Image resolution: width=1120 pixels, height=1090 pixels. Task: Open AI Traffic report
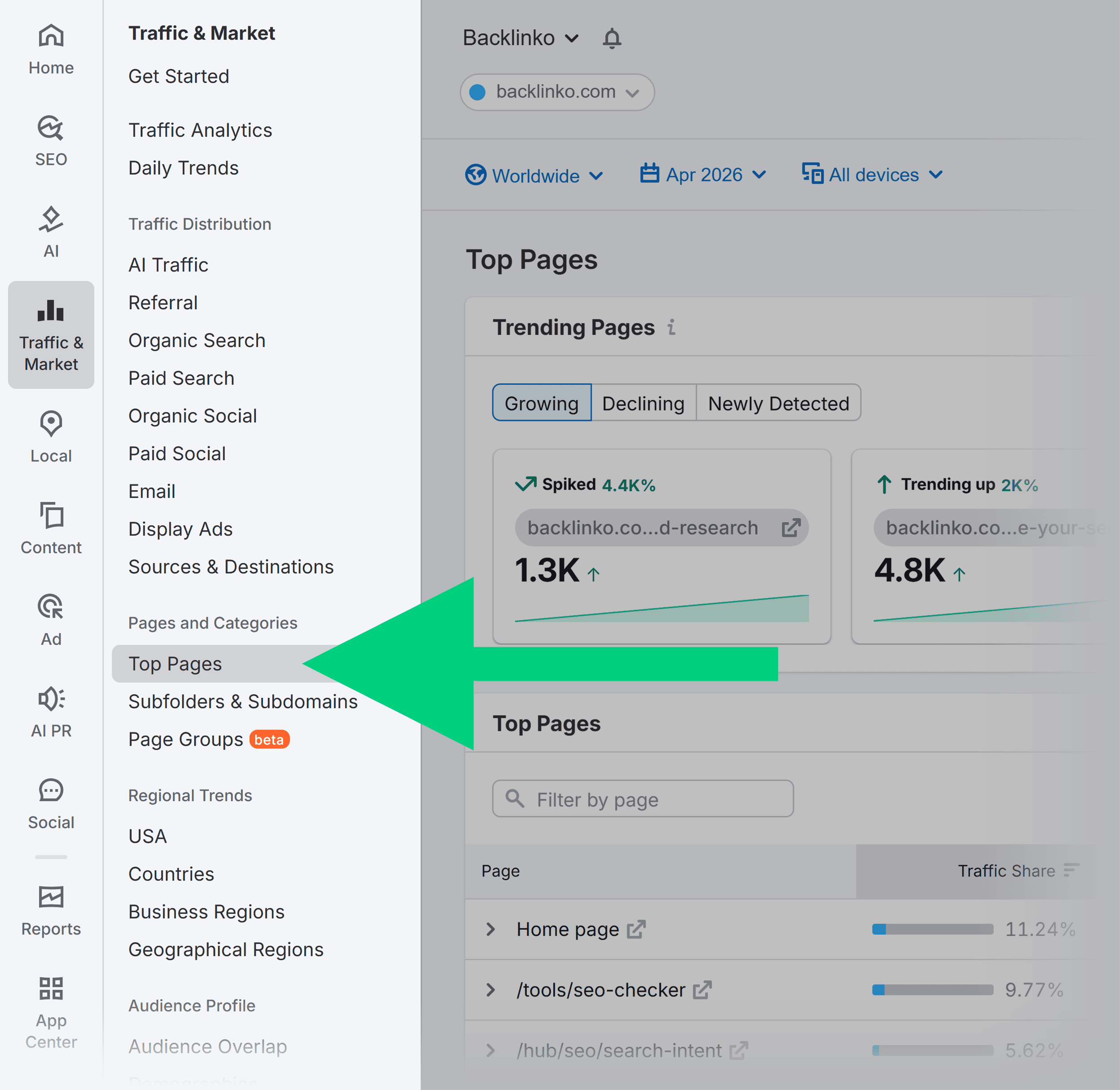click(x=168, y=265)
